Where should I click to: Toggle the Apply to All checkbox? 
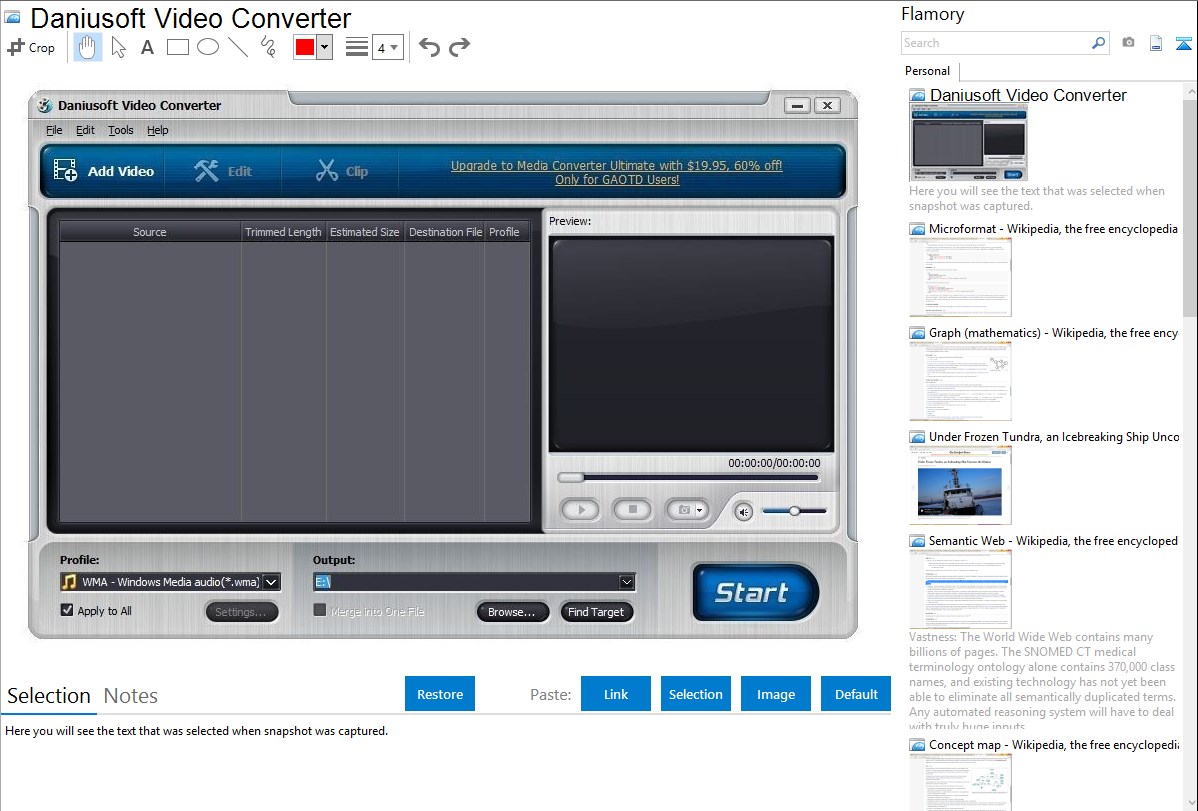point(67,610)
